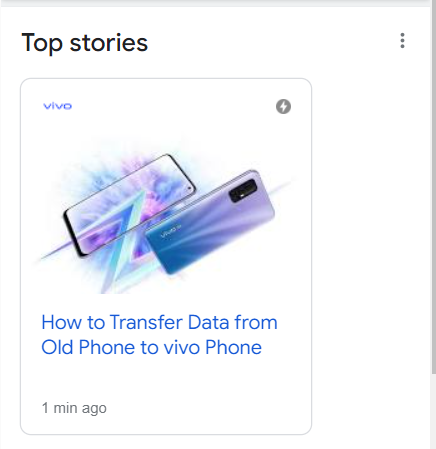Click the vivo publisher logo
This screenshot has height=449, width=436.
click(58, 106)
